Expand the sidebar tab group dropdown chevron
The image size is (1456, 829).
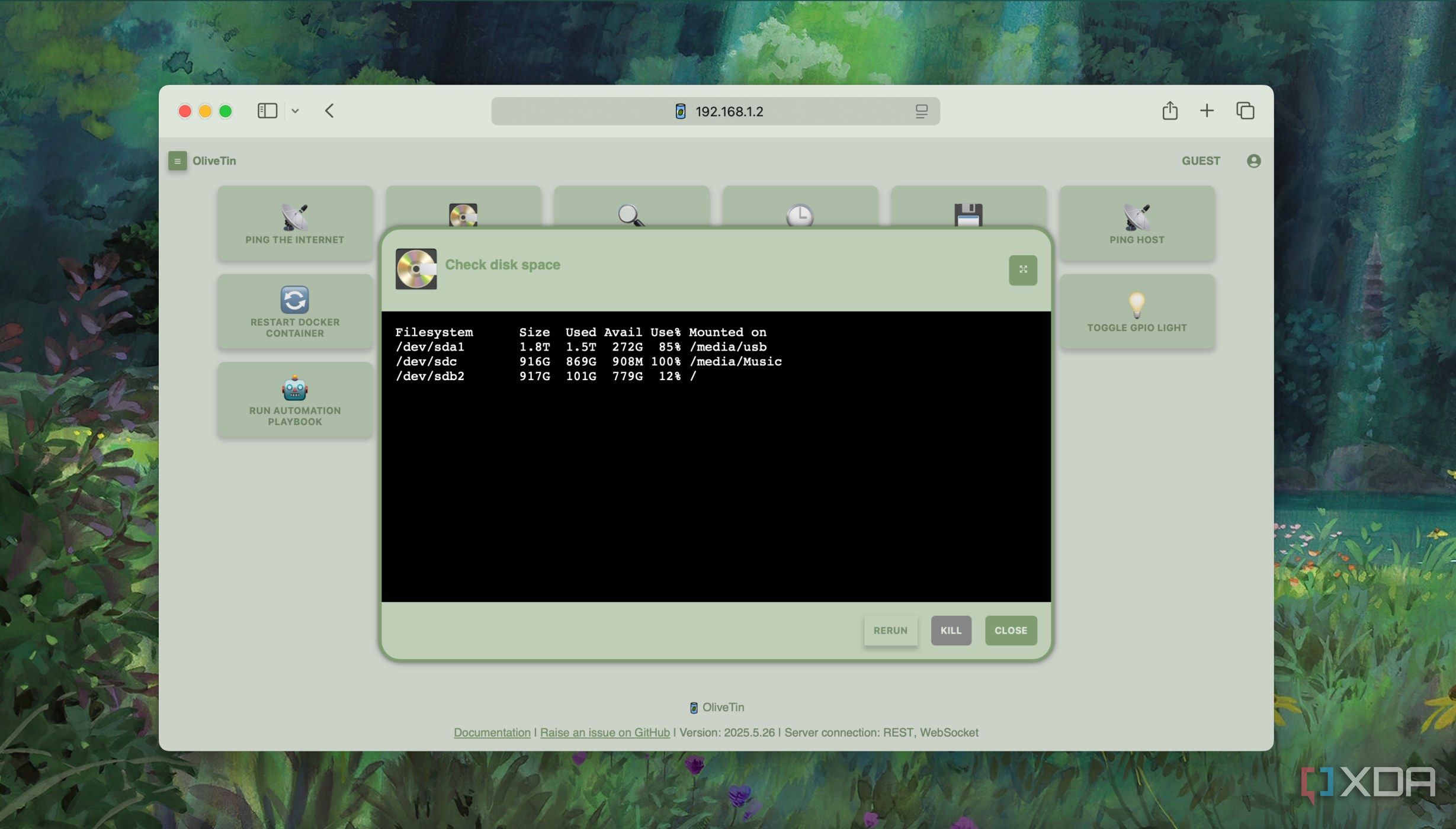click(295, 111)
